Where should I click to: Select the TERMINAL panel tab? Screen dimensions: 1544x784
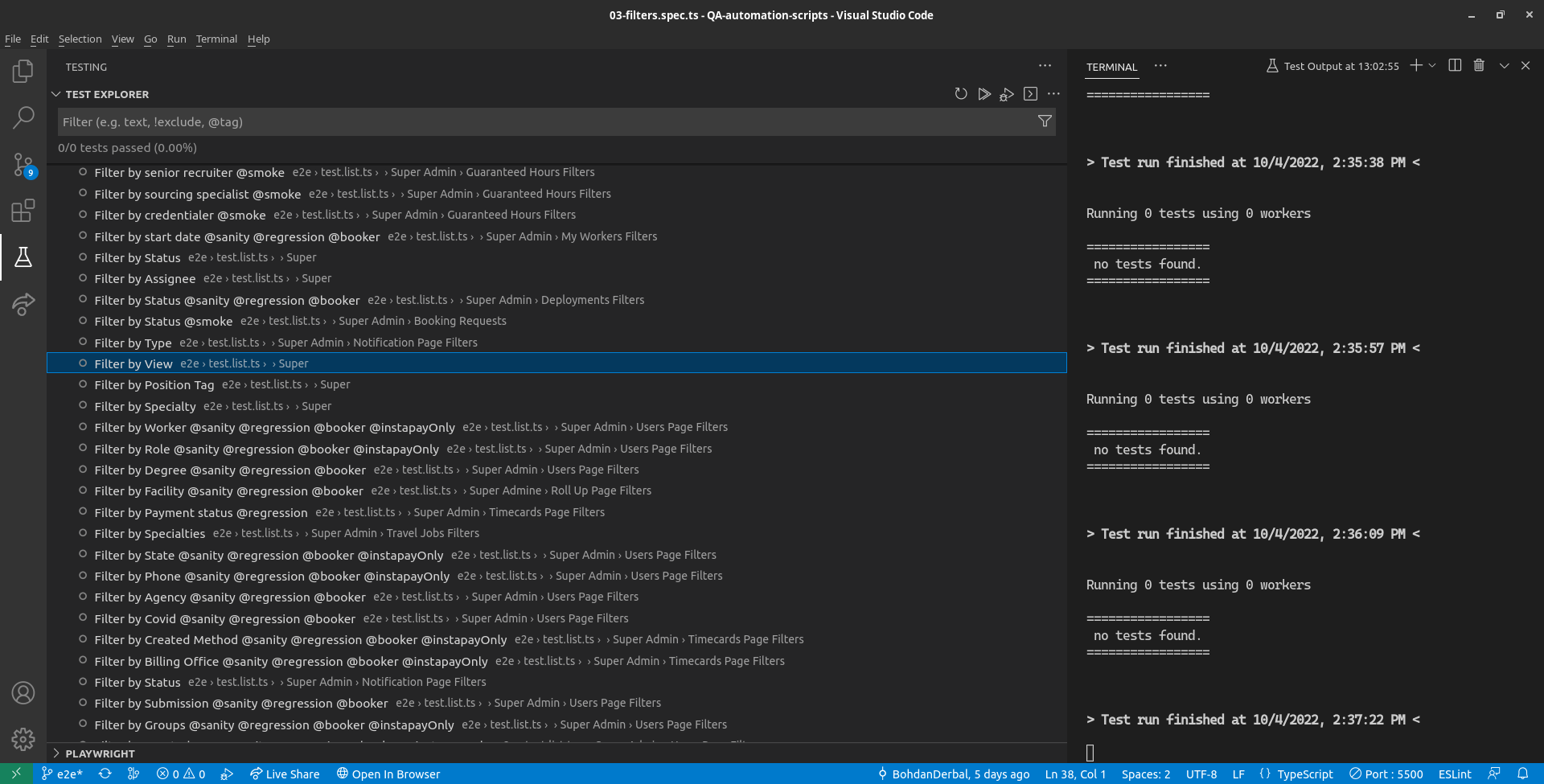point(1111,67)
